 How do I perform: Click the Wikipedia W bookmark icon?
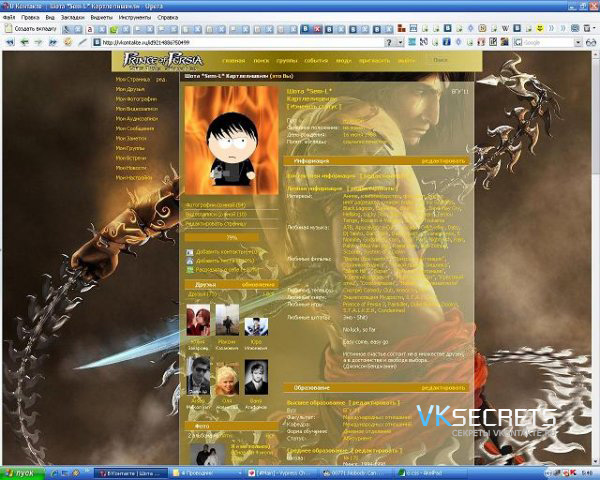coord(505,28)
